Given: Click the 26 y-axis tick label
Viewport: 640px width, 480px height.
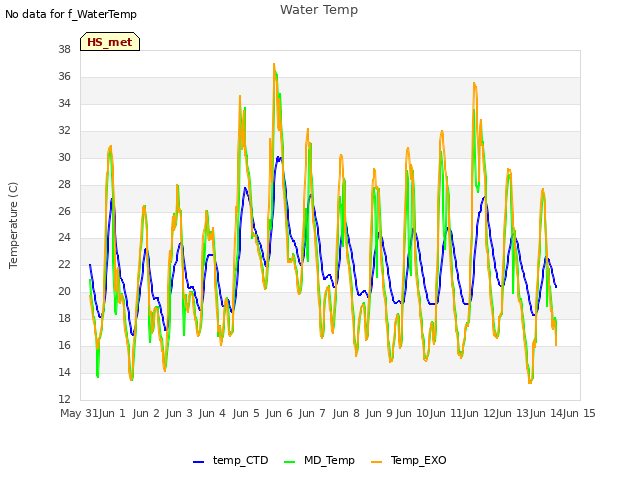Looking at the screenshot, I should [64, 211].
